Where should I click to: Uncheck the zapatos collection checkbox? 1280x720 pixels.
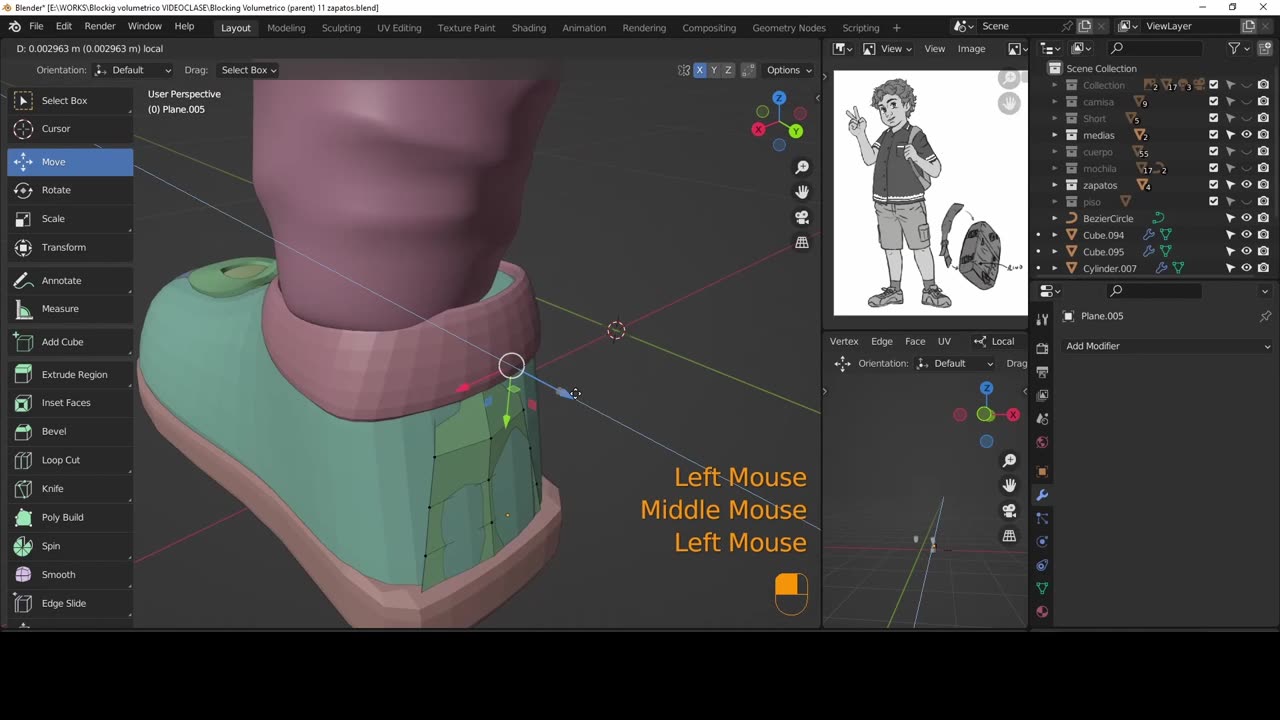point(1214,185)
